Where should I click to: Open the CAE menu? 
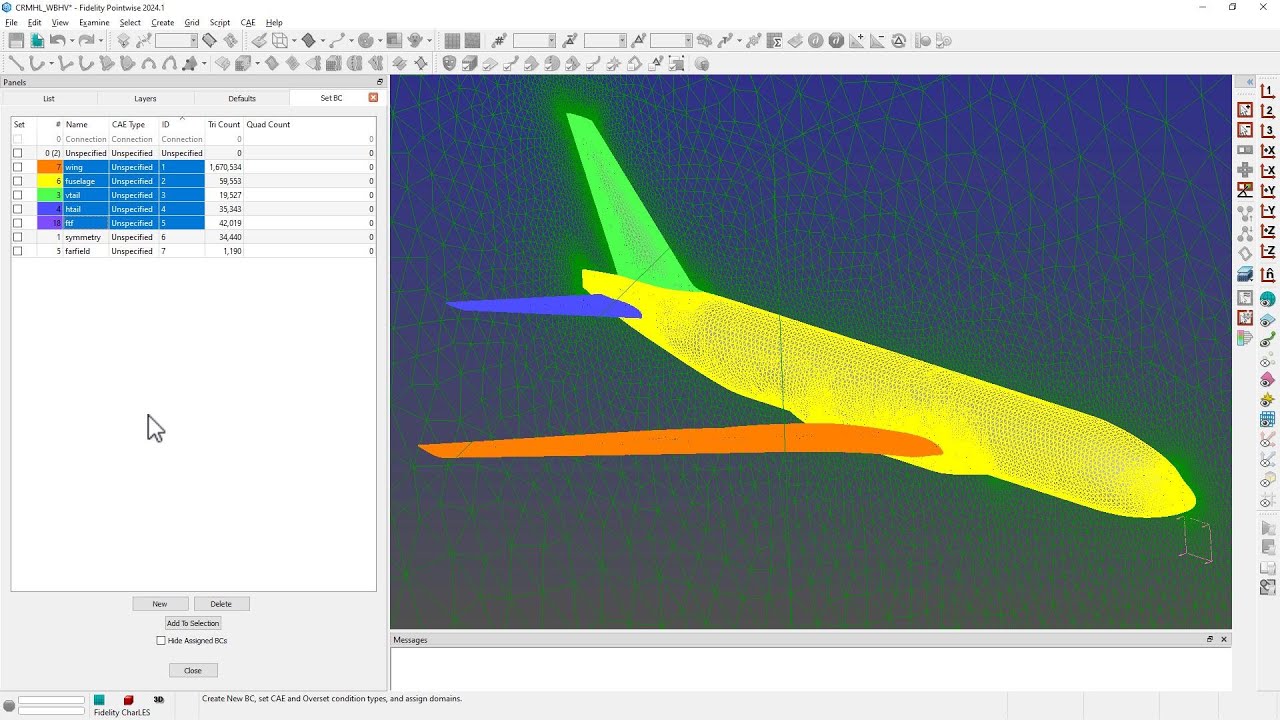pyautogui.click(x=247, y=22)
